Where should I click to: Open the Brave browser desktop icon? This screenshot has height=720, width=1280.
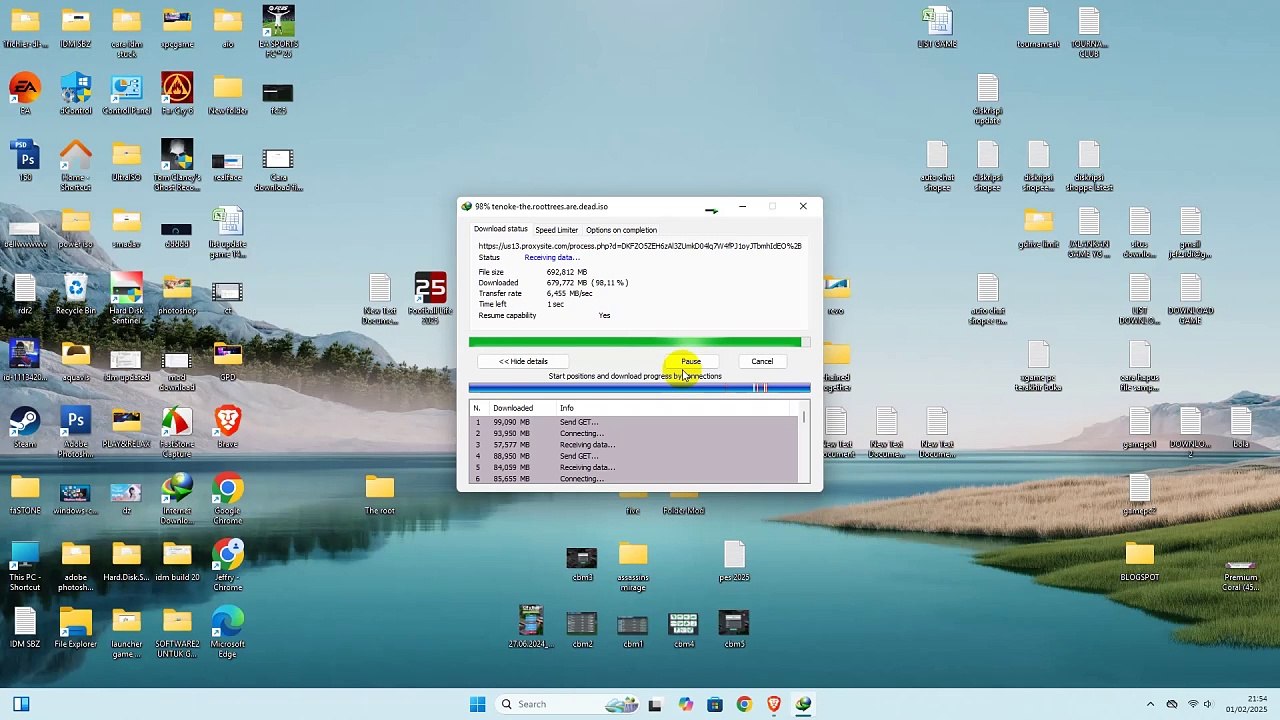click(228, 427)
